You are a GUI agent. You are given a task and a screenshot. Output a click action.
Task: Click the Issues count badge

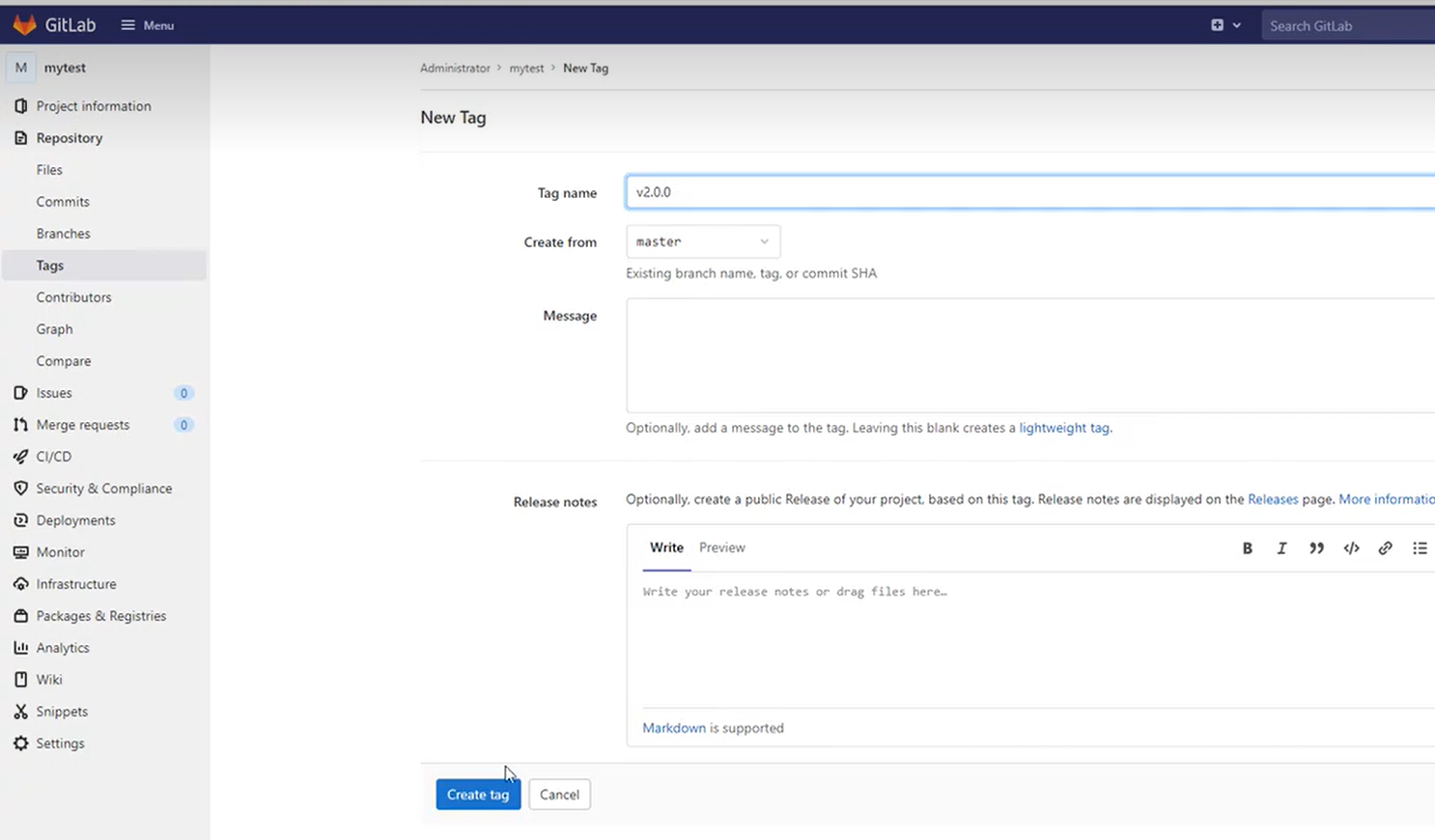point(183,393)
